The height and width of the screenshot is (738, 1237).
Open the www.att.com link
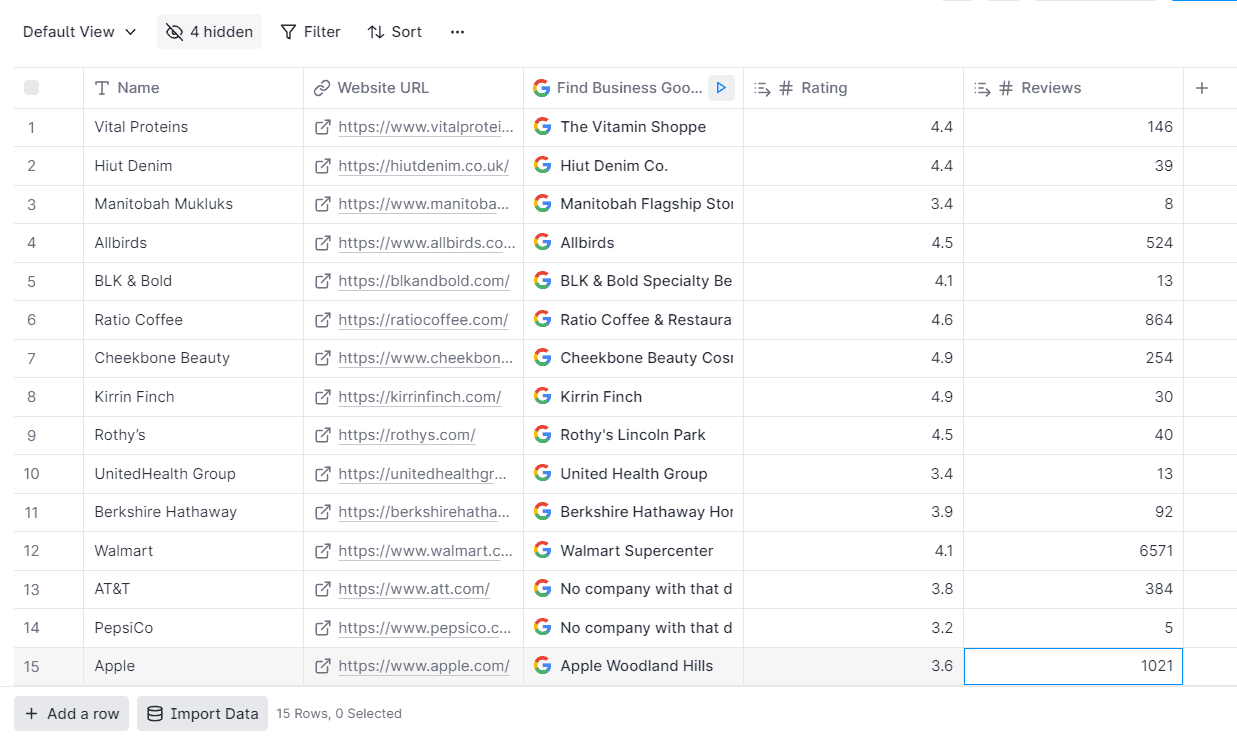coord(414,589)
